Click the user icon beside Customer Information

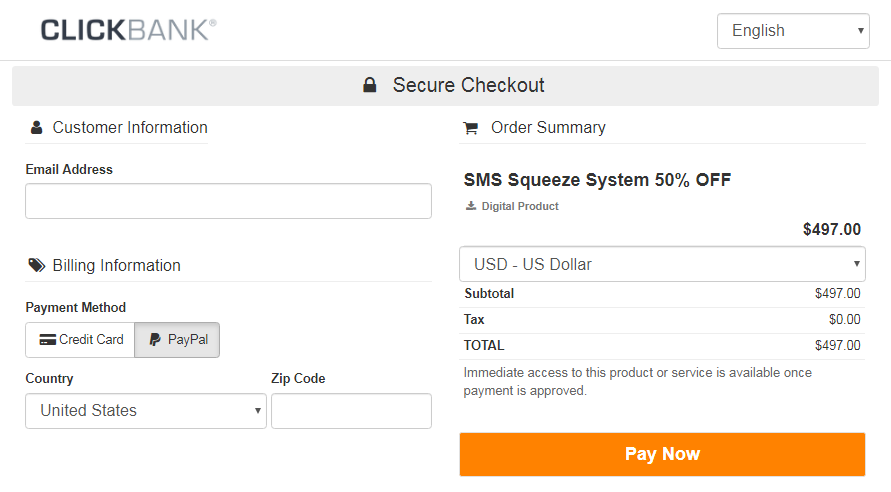37,128
